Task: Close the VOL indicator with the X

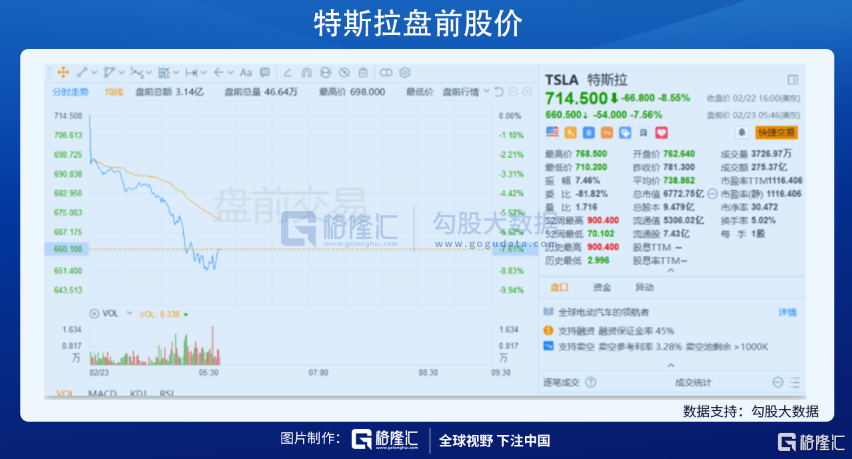Action: 94,313
